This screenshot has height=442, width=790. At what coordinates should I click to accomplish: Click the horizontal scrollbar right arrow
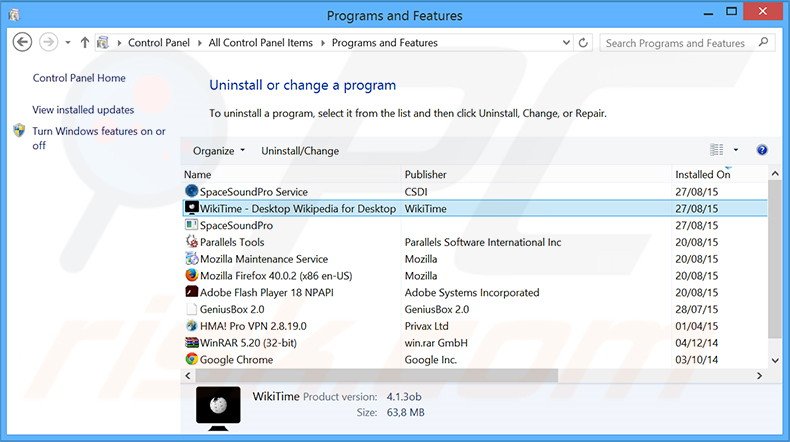(x=759, y=375)
